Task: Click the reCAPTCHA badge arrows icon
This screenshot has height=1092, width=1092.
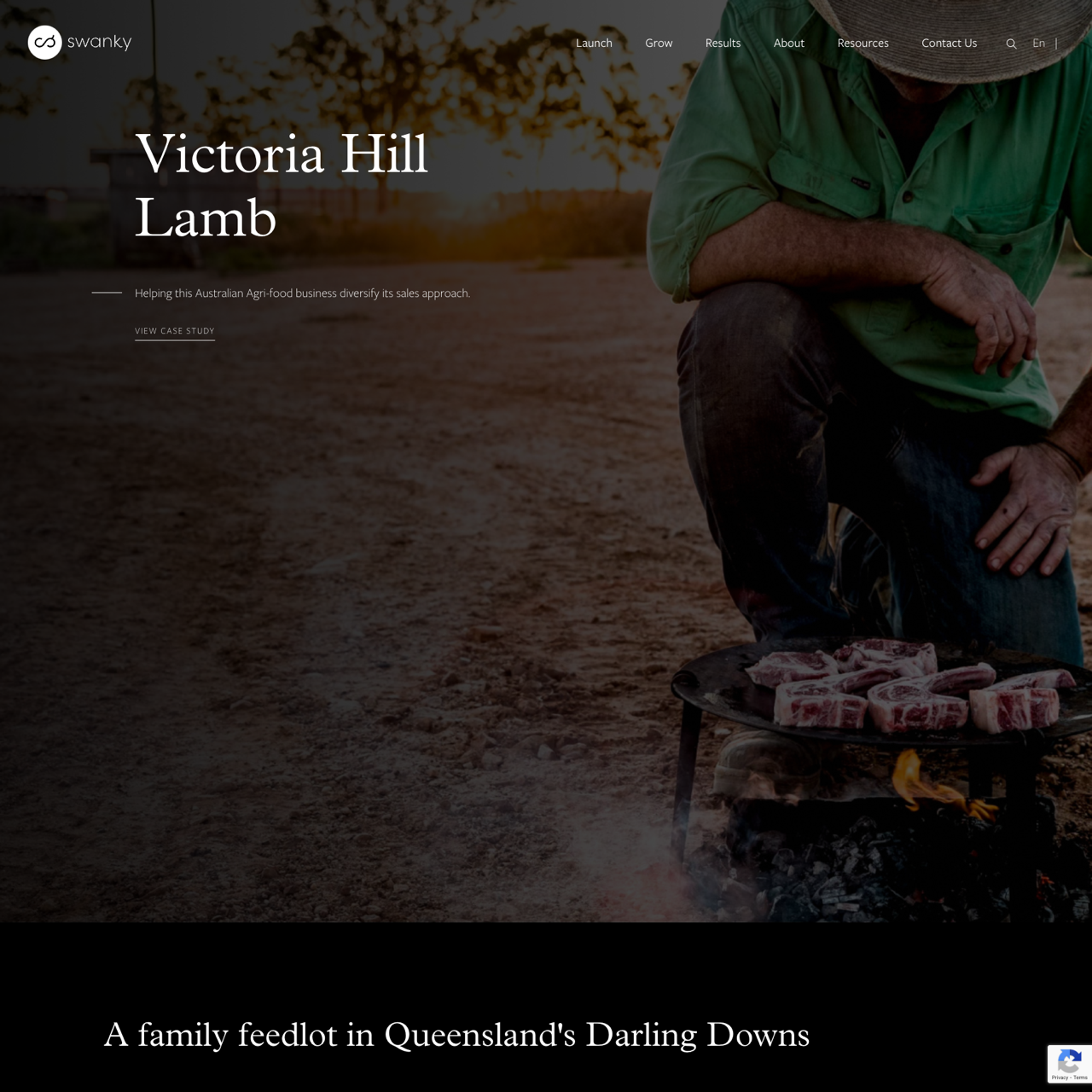Action: click(1070, 1061)
